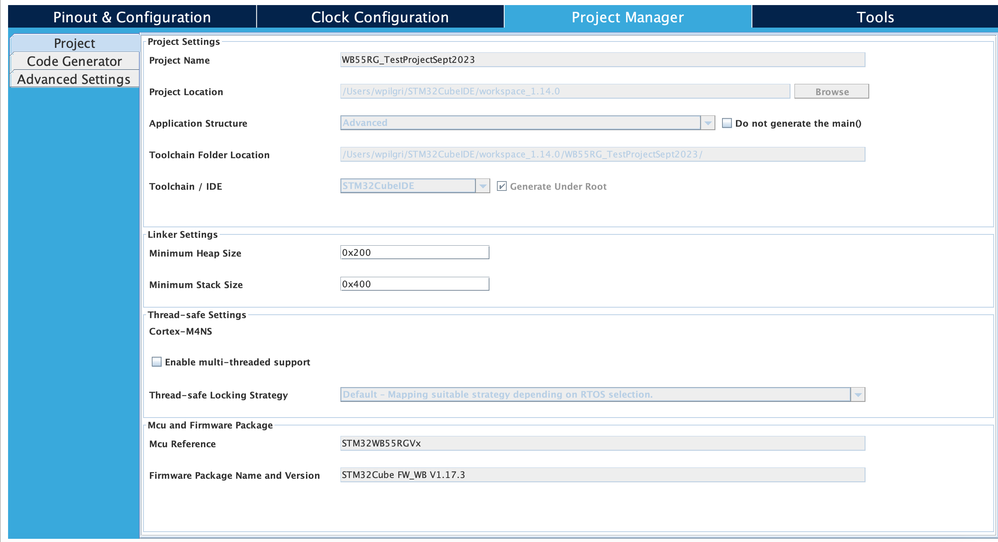Click the Locking Strategy dropdown arrow

858,394
